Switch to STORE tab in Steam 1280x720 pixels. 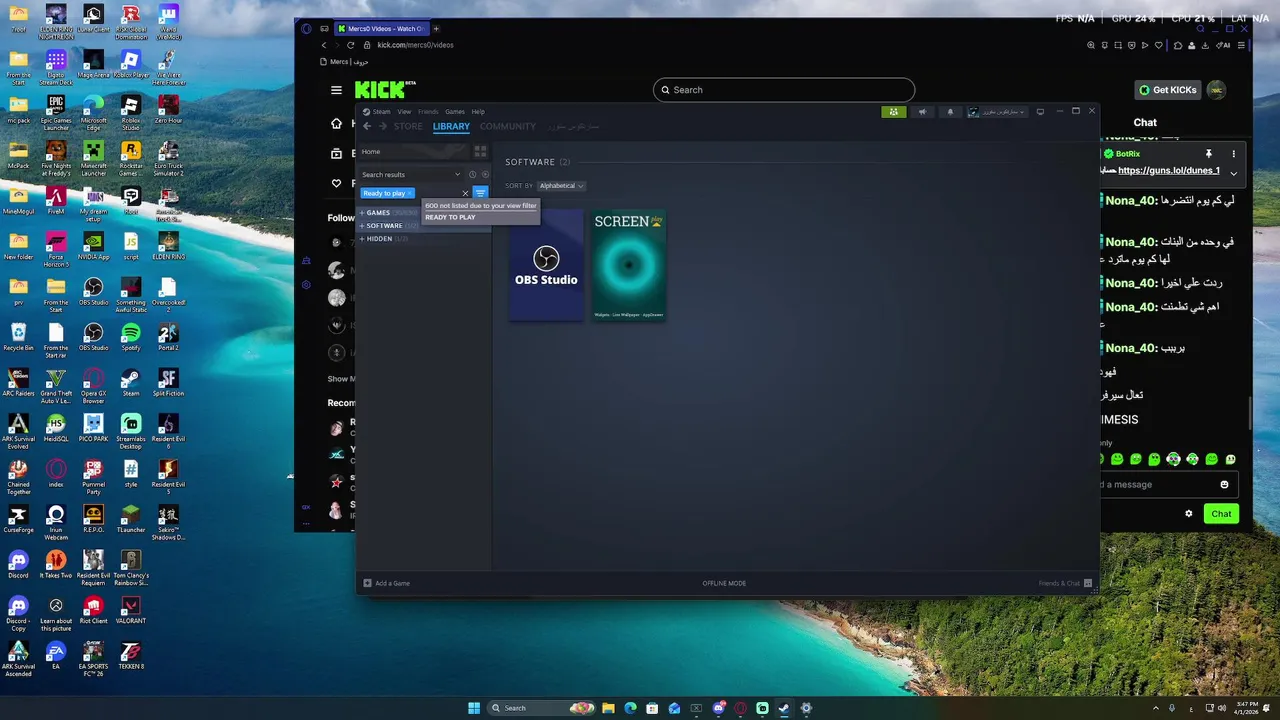(x=408, y=127)
